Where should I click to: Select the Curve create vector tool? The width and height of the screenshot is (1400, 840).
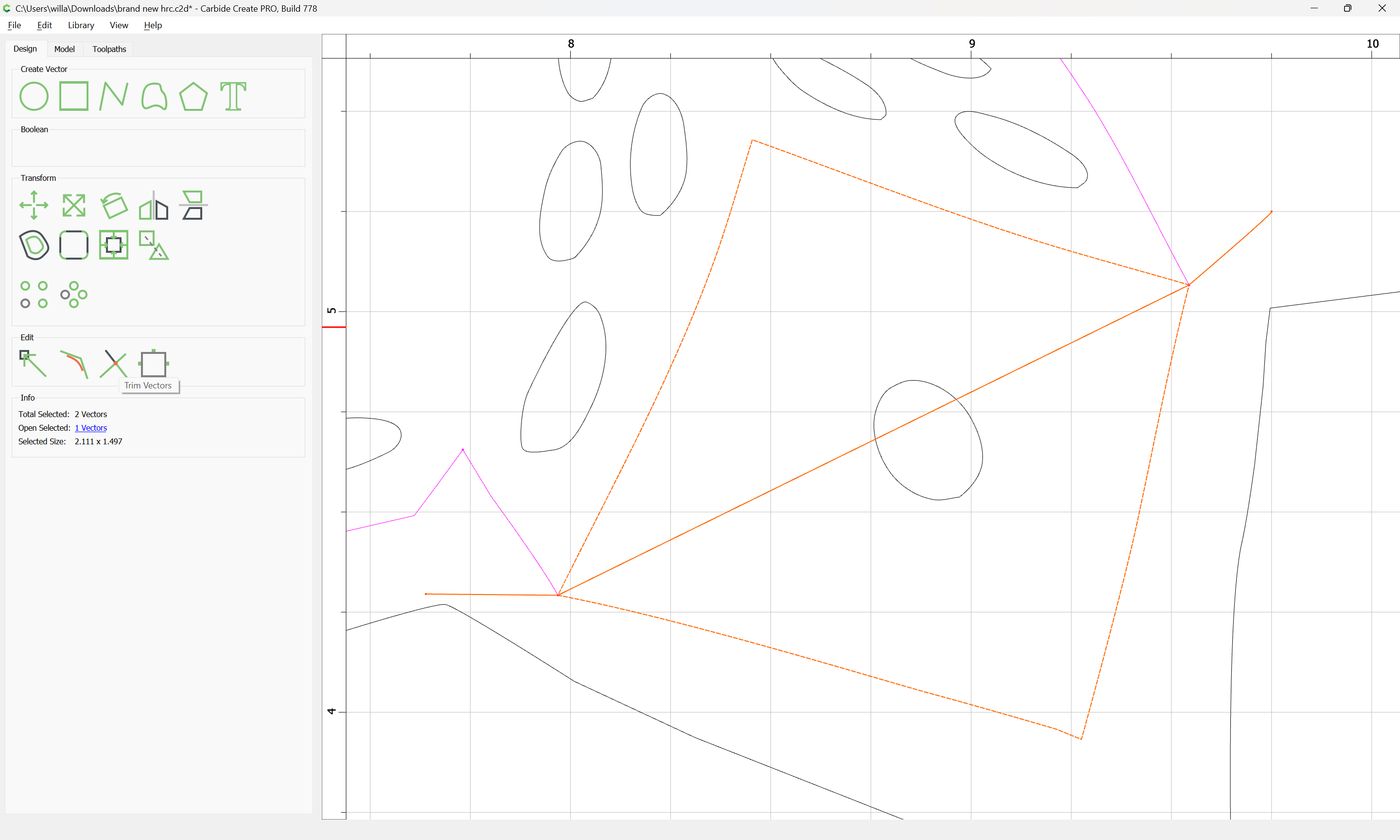[x=154, y=96]
